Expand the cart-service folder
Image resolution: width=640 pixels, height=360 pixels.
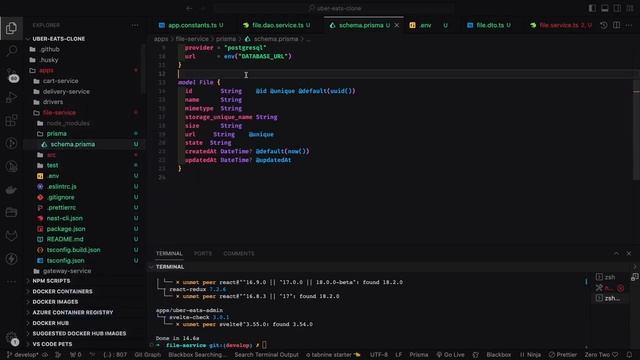[x=60, y=81]
